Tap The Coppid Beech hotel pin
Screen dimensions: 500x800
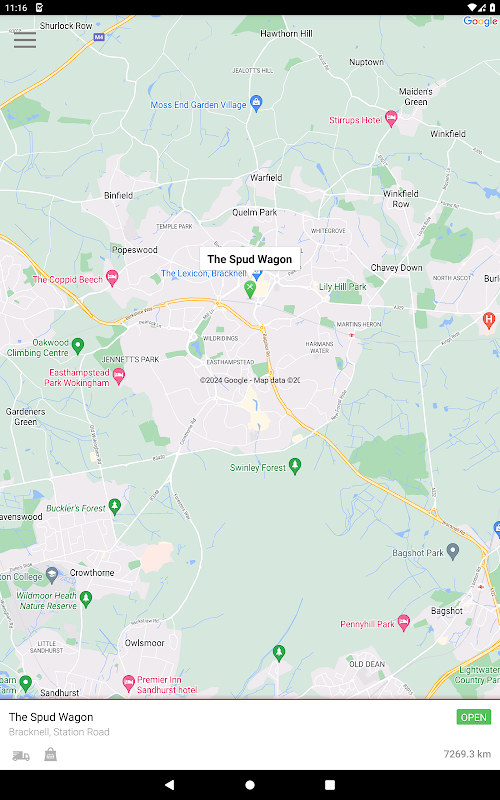point(112,278)
